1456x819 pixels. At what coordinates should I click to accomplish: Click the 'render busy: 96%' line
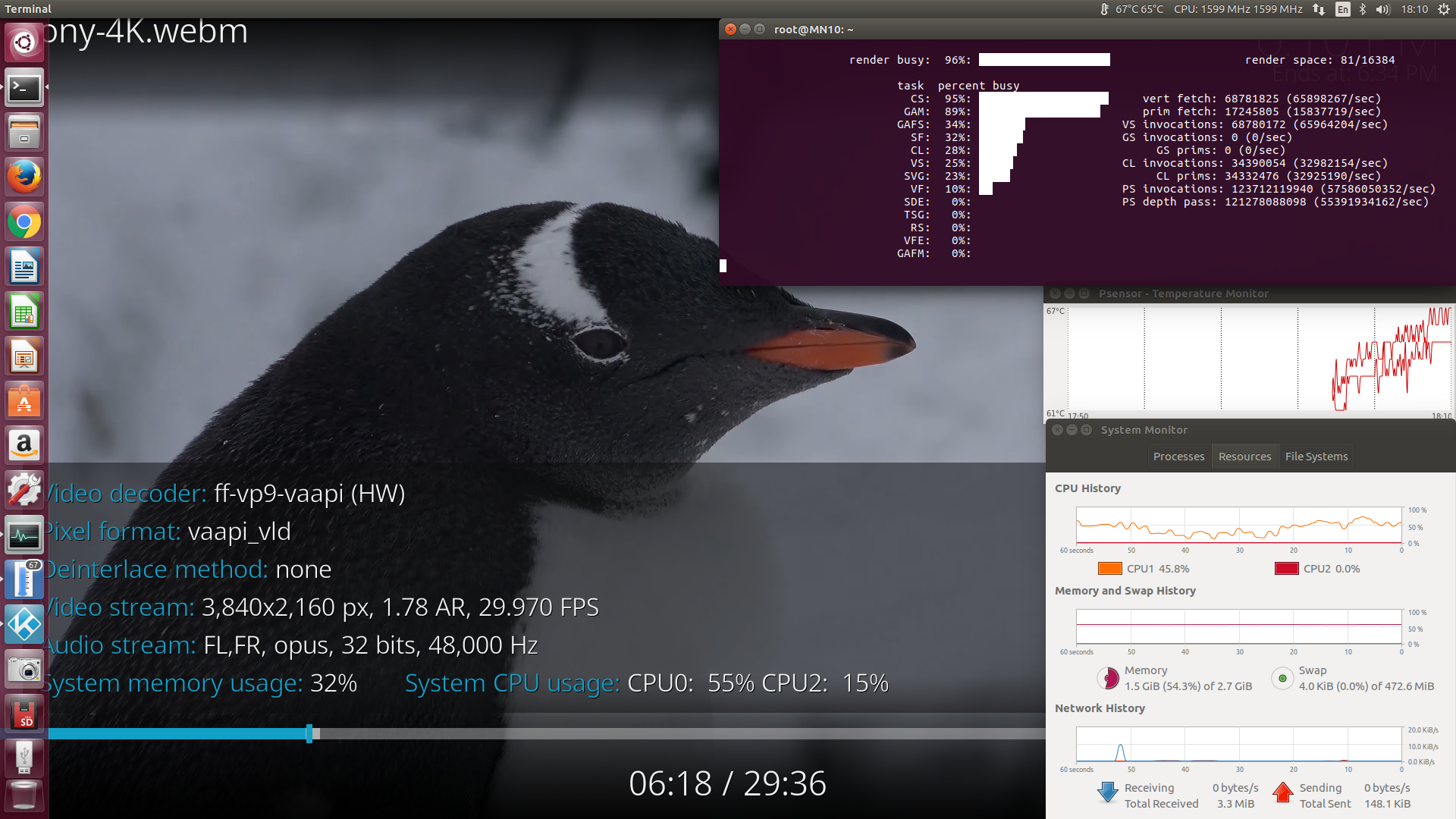click(x=979, y=60)
